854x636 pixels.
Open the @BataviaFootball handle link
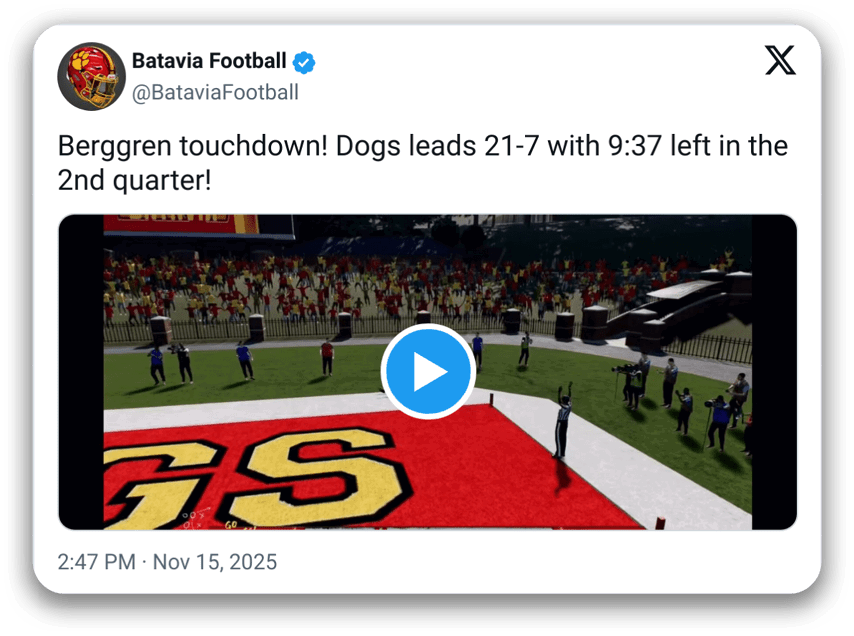tap(215, 93)
